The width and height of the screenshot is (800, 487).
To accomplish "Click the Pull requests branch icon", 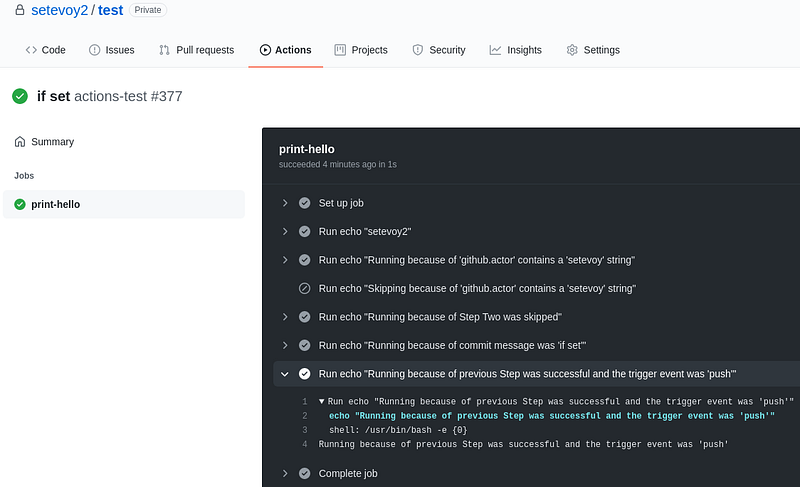I will [x=164, y=50].
